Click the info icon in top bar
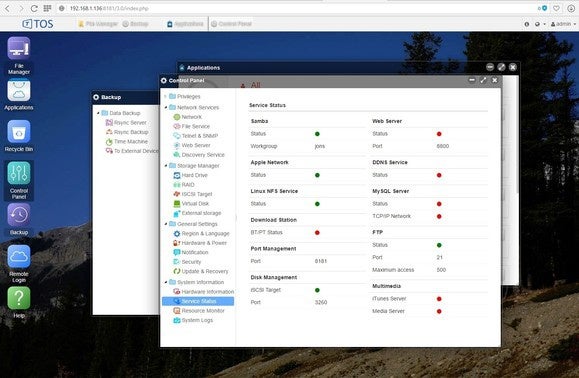 [527, 24]
